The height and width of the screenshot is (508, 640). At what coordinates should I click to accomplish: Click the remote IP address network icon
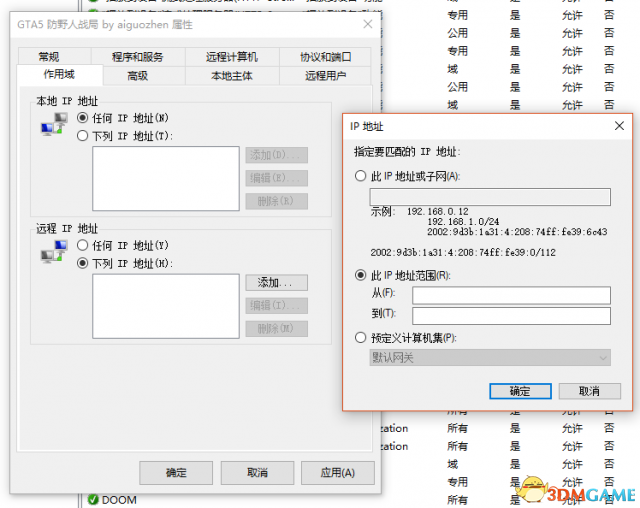[54, 252]
